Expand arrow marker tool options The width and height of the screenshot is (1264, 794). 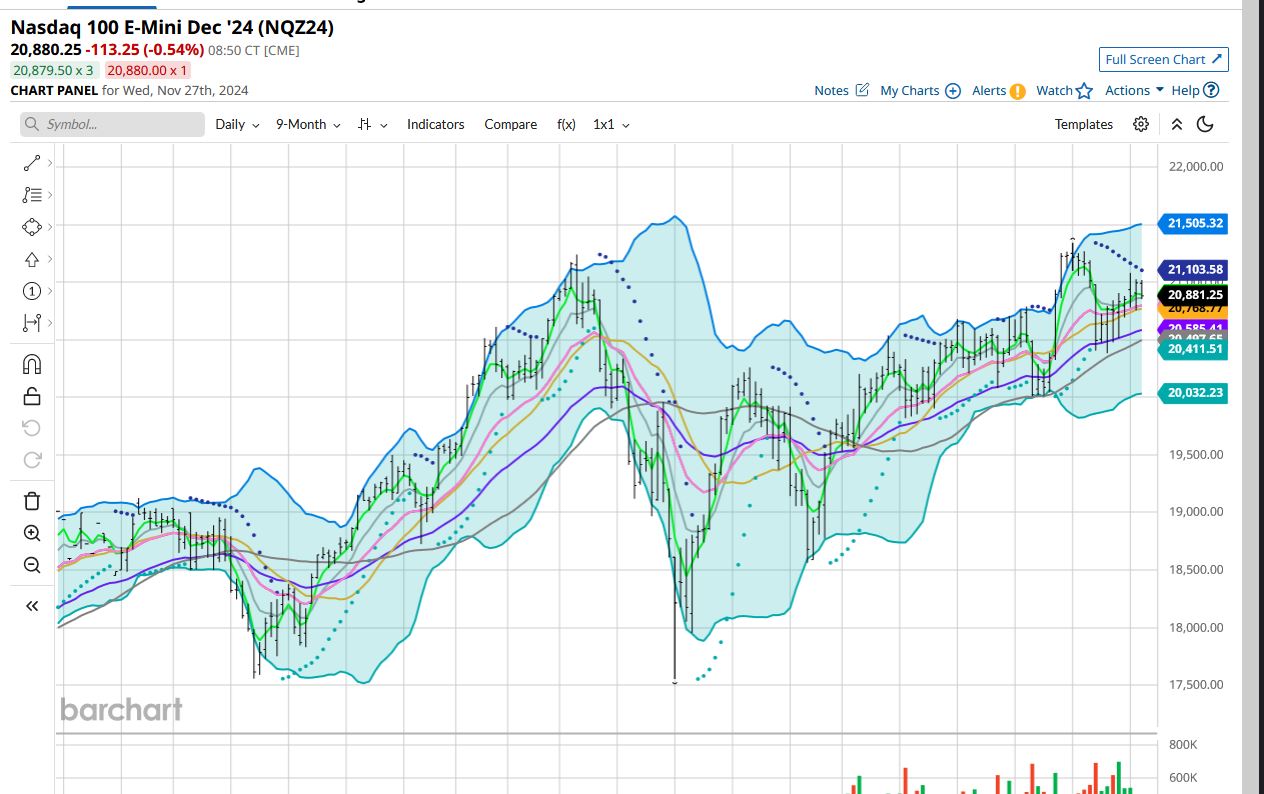(x=50, y=259)
